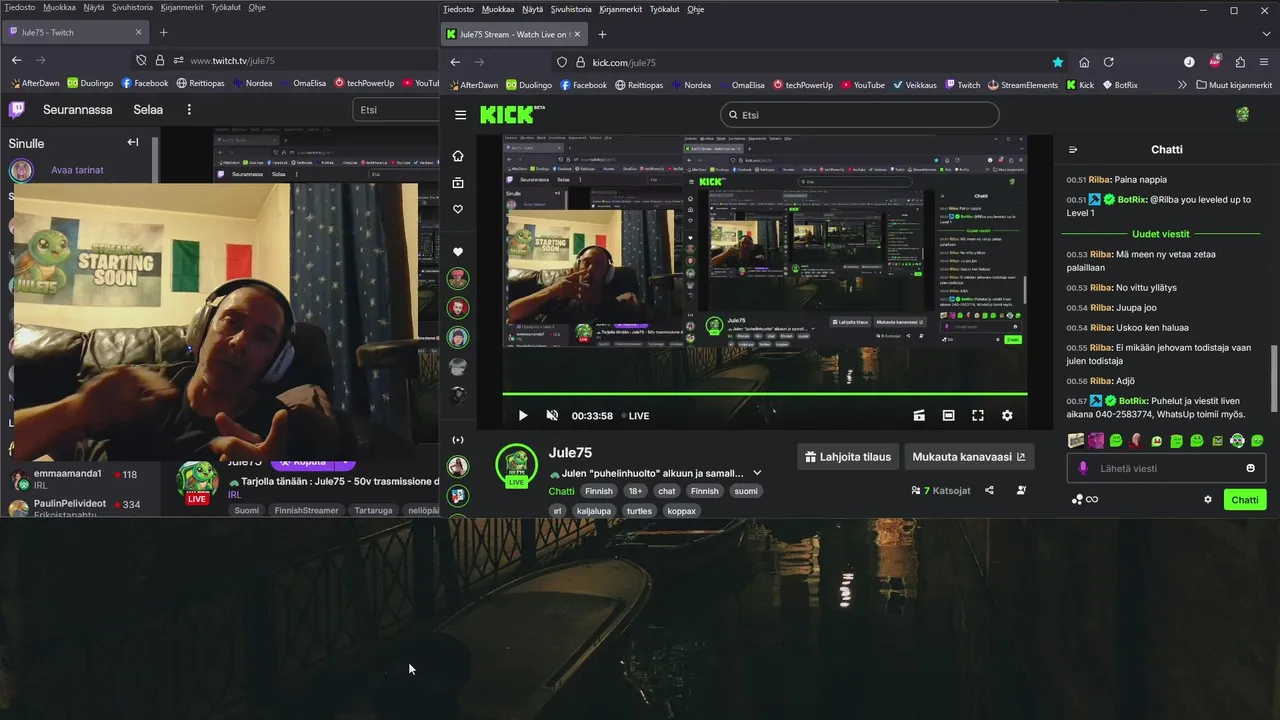
Task: Focus the Kick Etsi search field
Action: (859, 115)
